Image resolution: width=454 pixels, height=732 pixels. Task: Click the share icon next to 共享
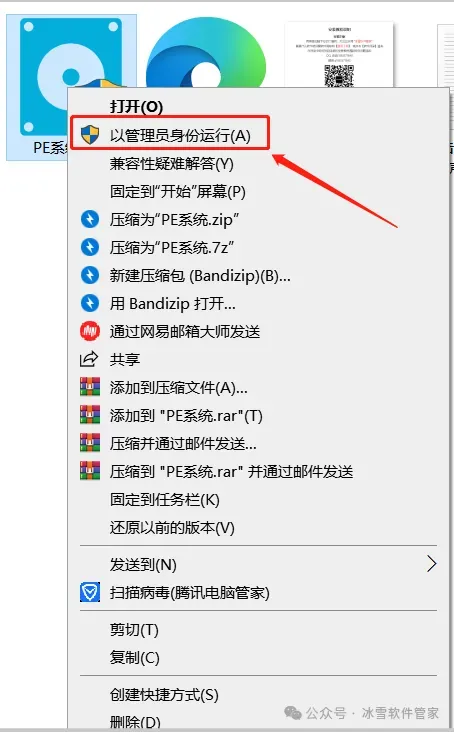(89, 359)
